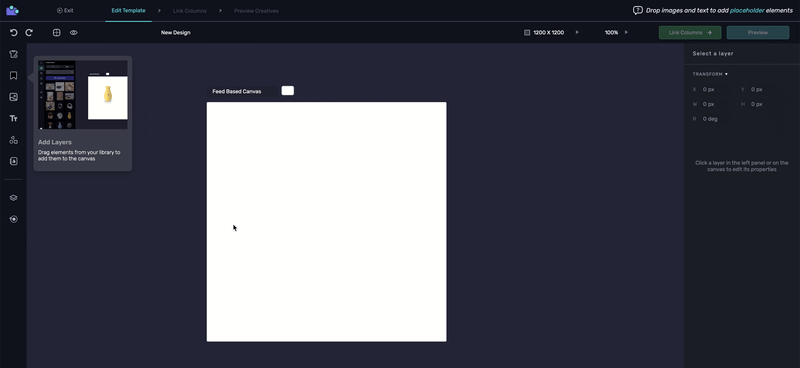
Task: Click the New Design title field
Action: point(176,33)
